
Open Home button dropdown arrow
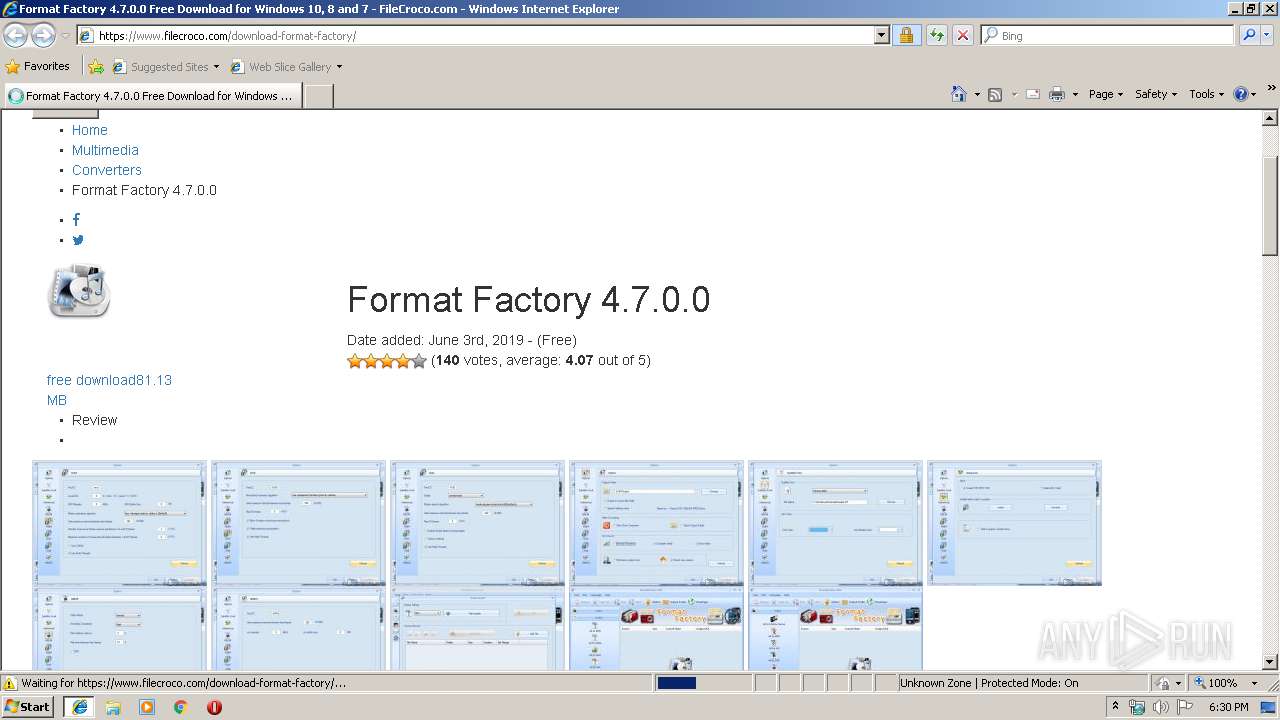(x=975, y=94)
